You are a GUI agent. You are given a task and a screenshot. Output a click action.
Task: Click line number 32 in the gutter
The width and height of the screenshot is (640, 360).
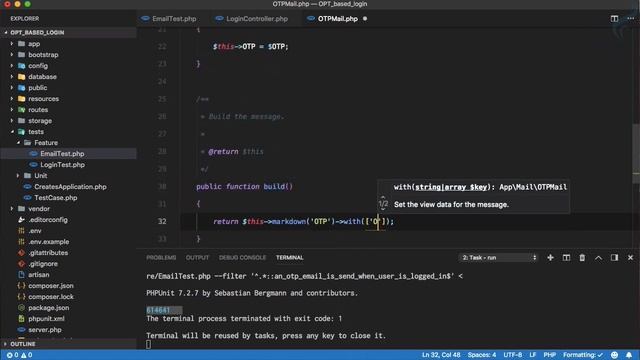(162, 221)
